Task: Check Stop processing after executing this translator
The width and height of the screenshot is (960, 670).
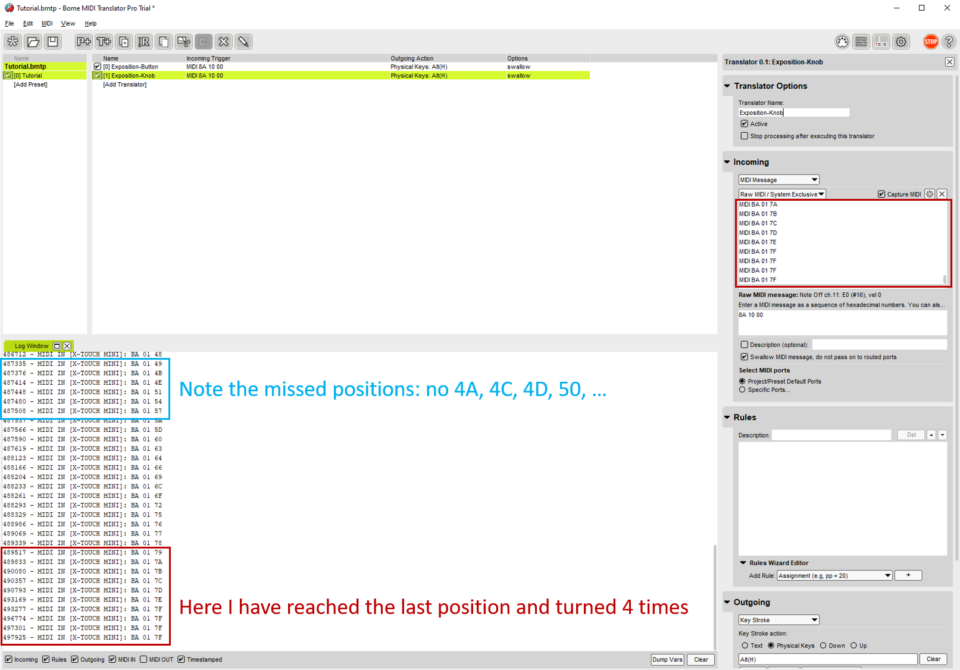Action: coord(744,136)
